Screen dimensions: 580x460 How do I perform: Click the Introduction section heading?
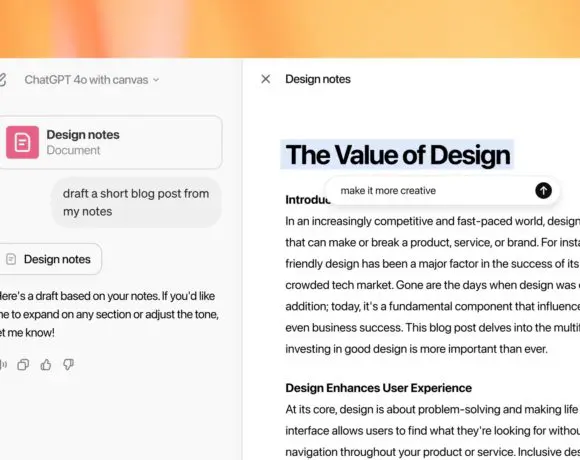(307, 200)
